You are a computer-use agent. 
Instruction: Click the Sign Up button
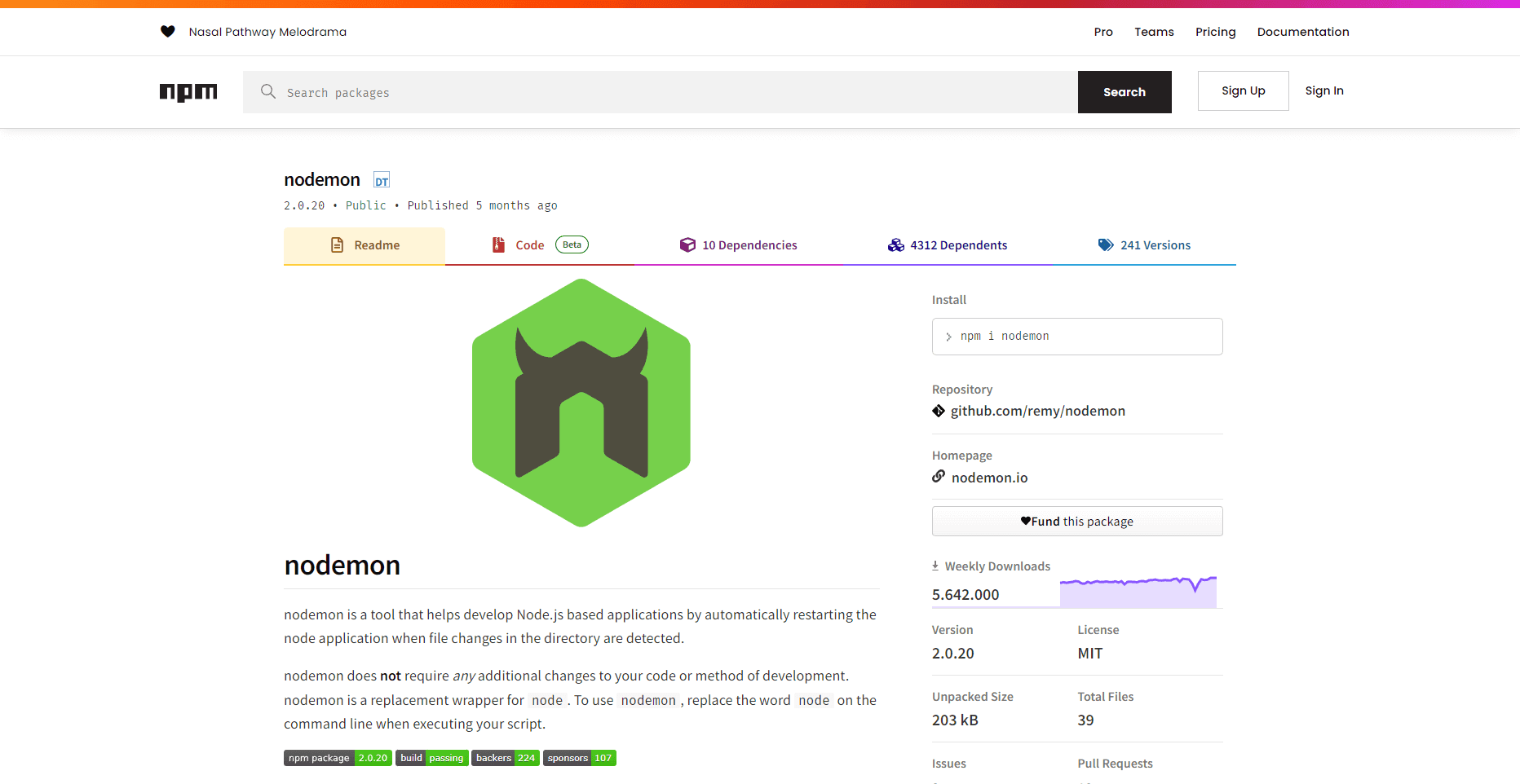(x=1243, y=90)
